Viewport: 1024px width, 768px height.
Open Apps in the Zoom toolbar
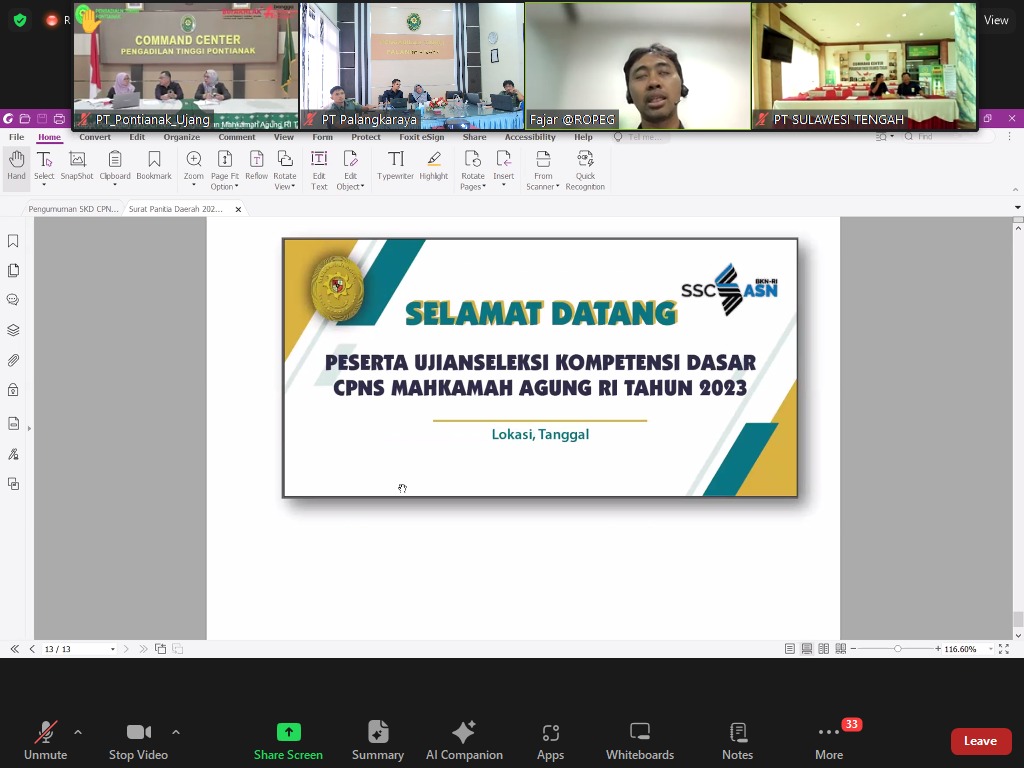point(551,741)
